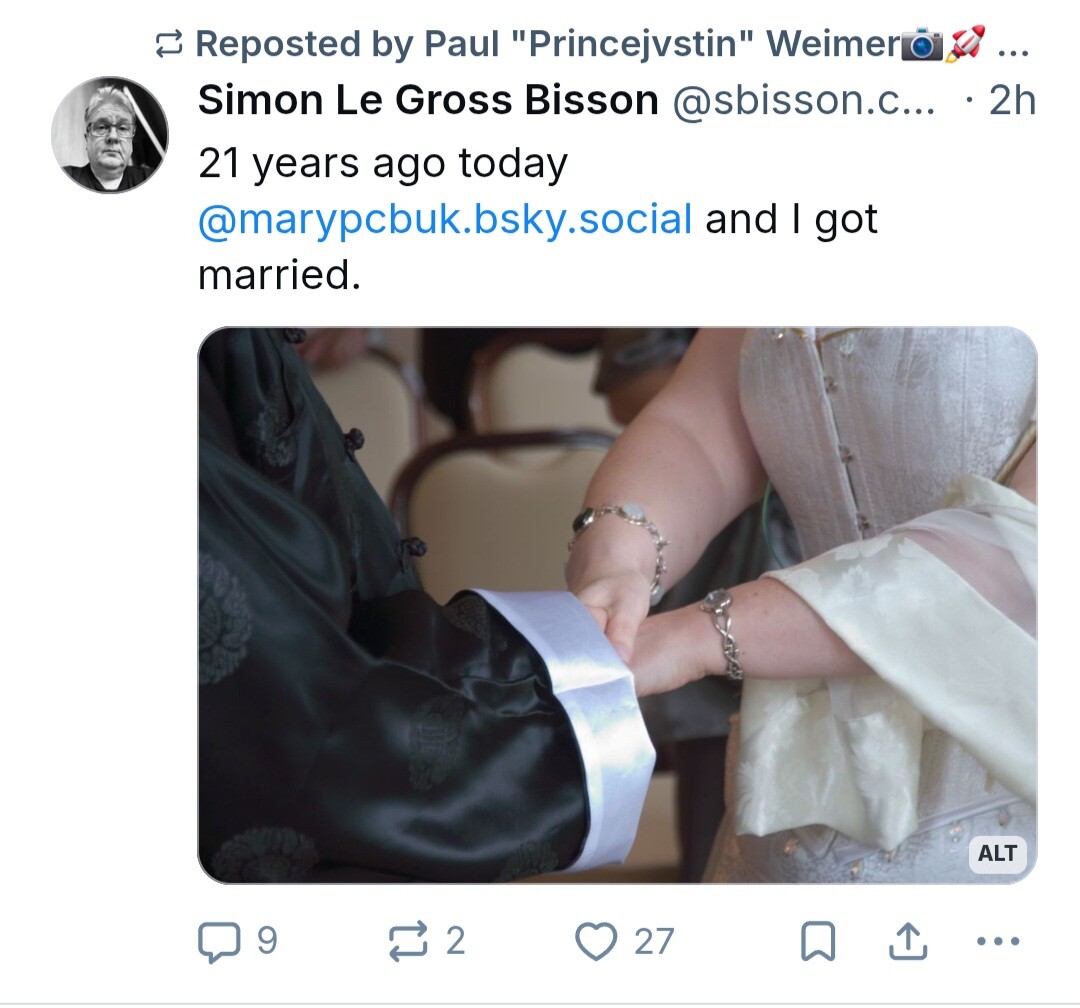The width and height of the screenshot is (1080, 1008).
Task: Click the word 'married.' in the post
Action: coord(279,274)
